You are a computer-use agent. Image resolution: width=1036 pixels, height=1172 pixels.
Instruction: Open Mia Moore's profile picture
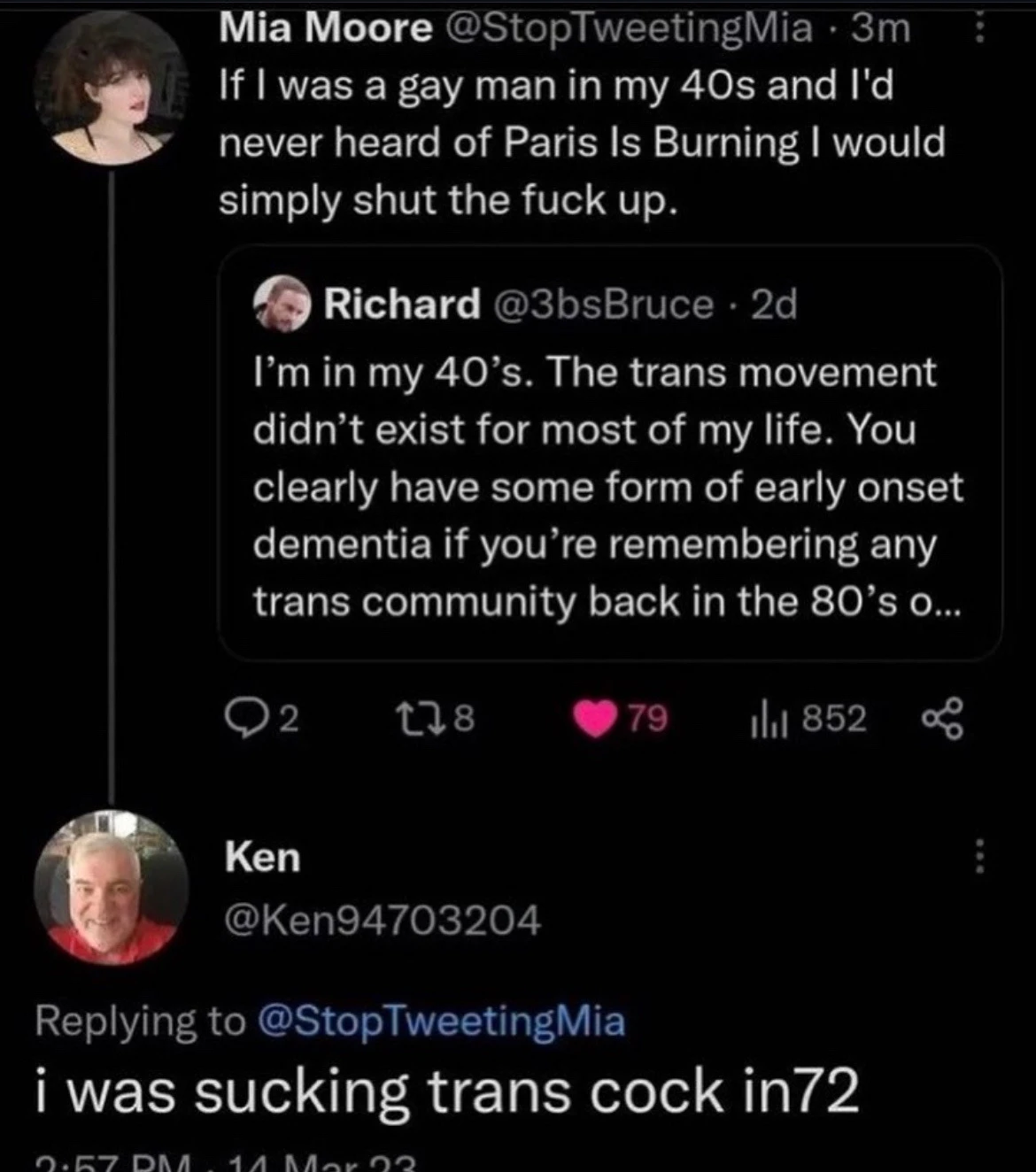point(111,89)
